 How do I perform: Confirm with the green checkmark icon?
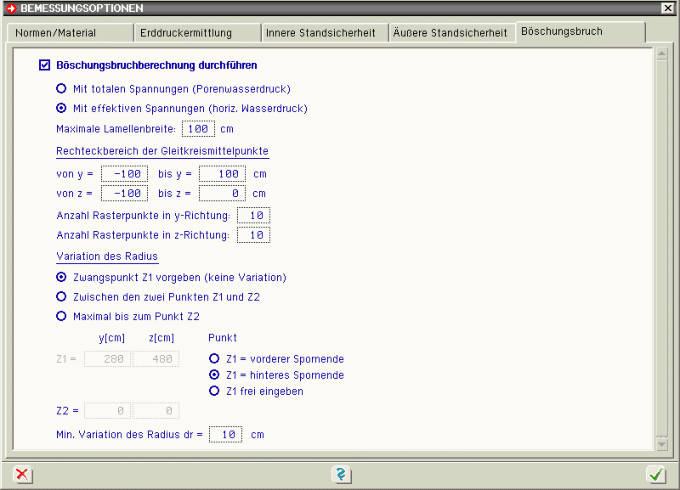pyautogui.click(x=656, y=474)
